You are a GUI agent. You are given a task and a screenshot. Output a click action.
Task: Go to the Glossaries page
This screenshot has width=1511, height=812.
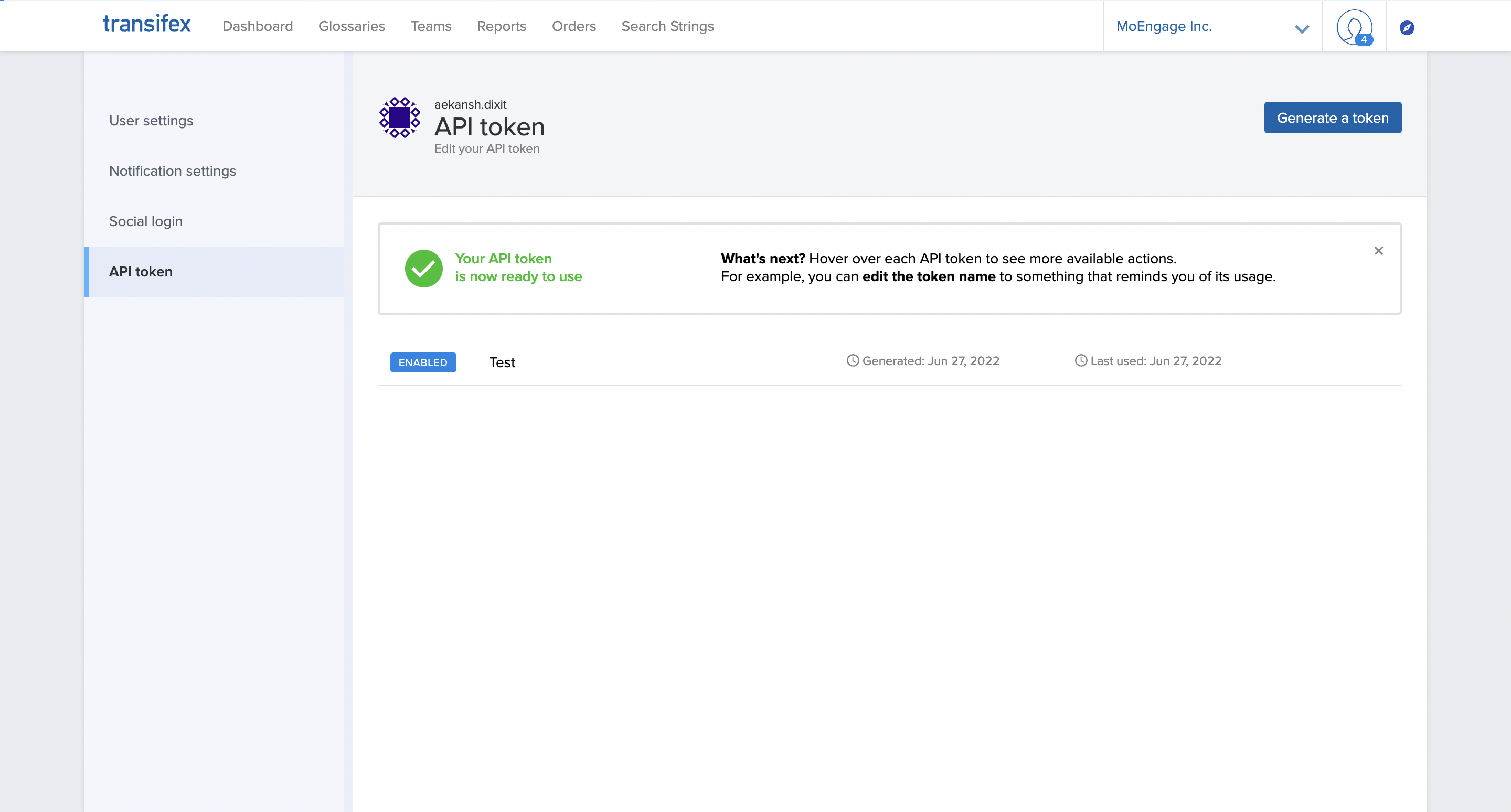click(x=352, y=26)
